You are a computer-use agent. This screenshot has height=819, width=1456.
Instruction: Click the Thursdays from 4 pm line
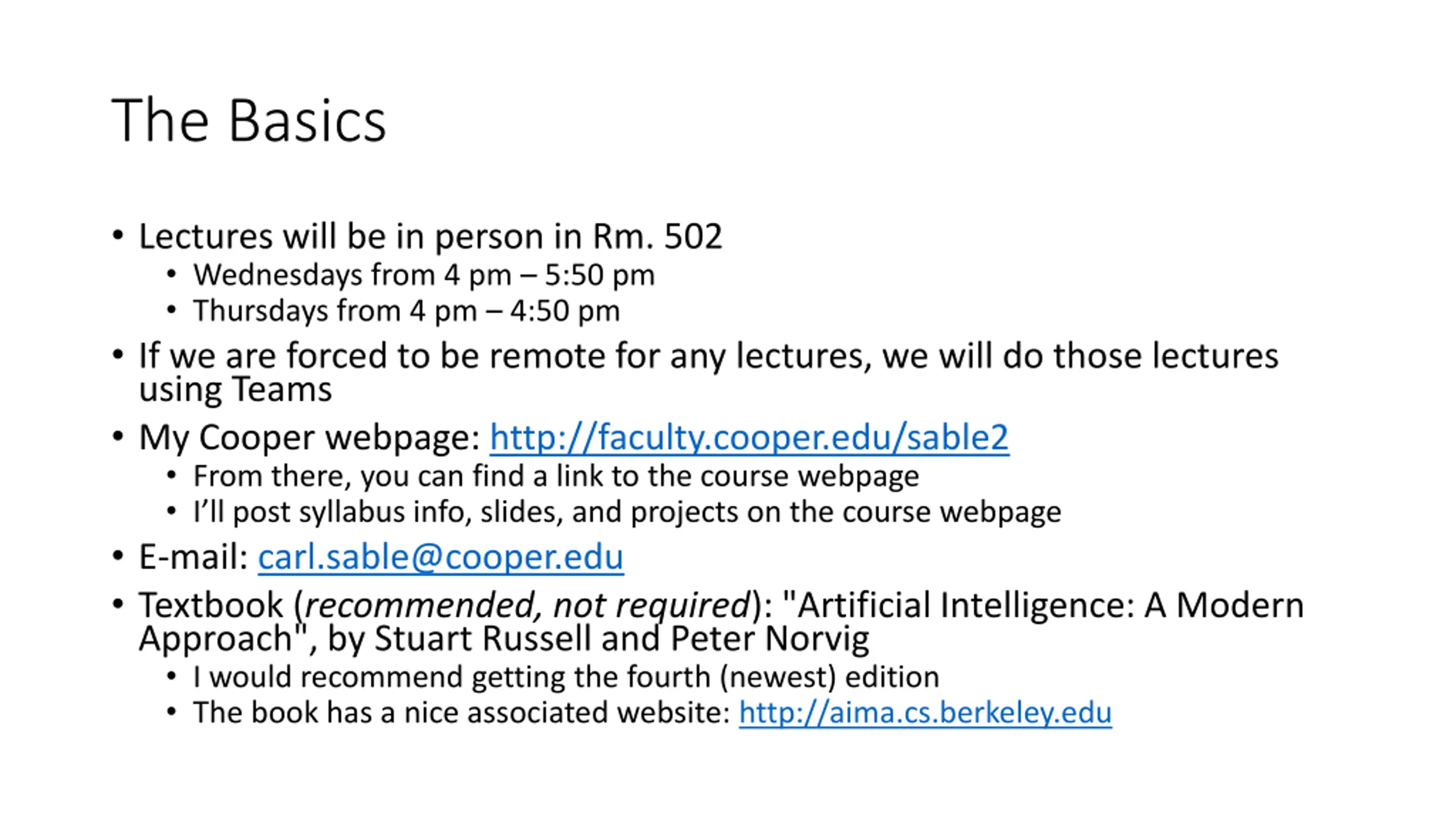pyautogui.click(x=406, y=311)
